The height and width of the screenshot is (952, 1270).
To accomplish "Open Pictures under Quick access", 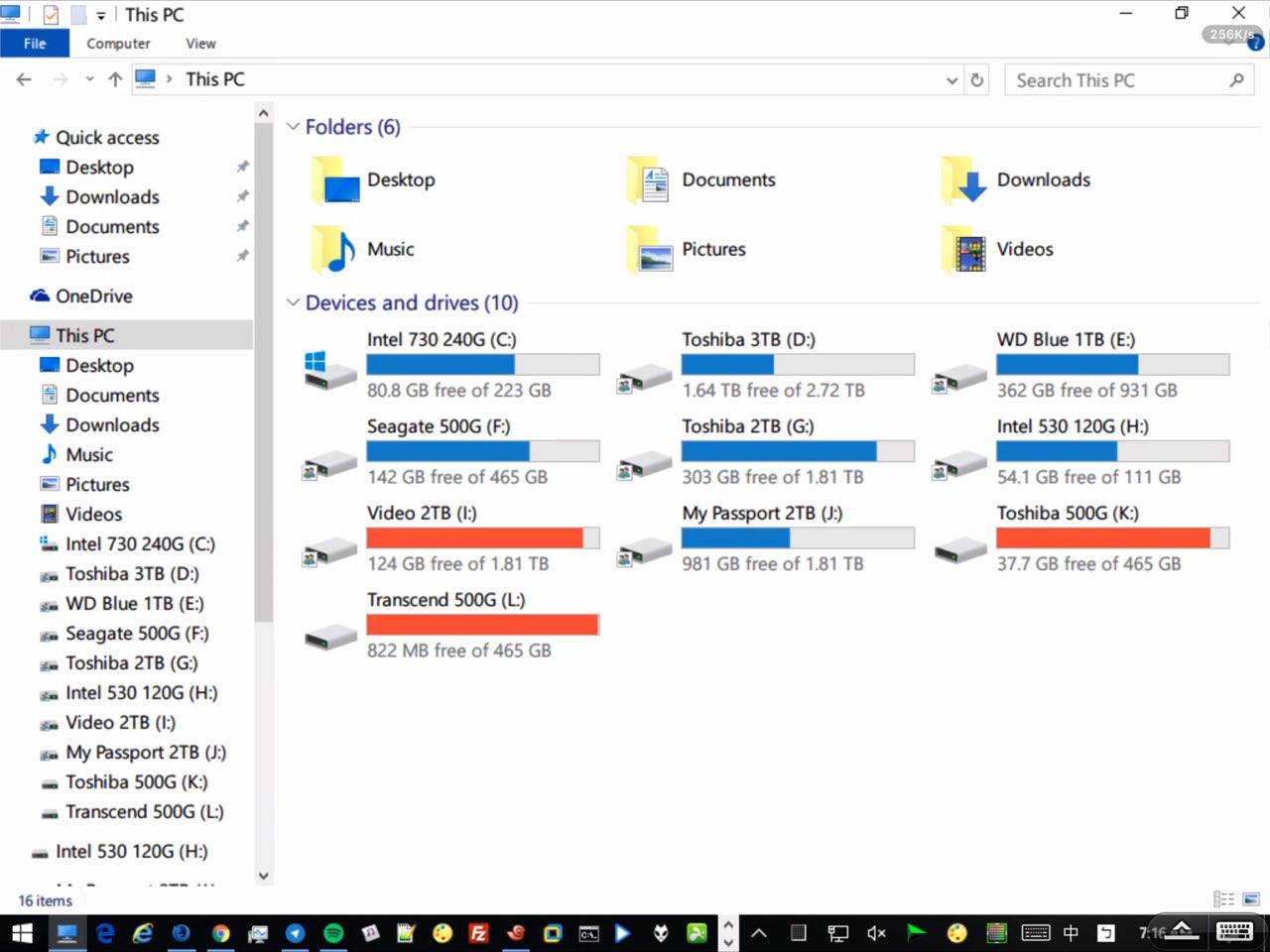I will [97, 256].
